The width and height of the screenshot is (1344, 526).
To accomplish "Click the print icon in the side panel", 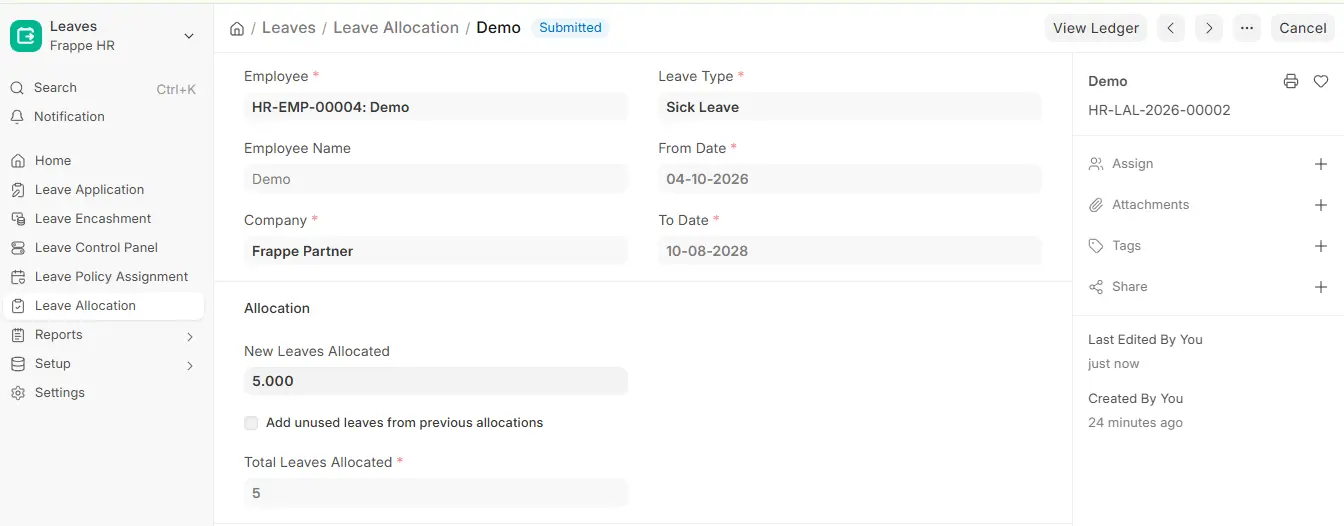I will click(1291, 81).
